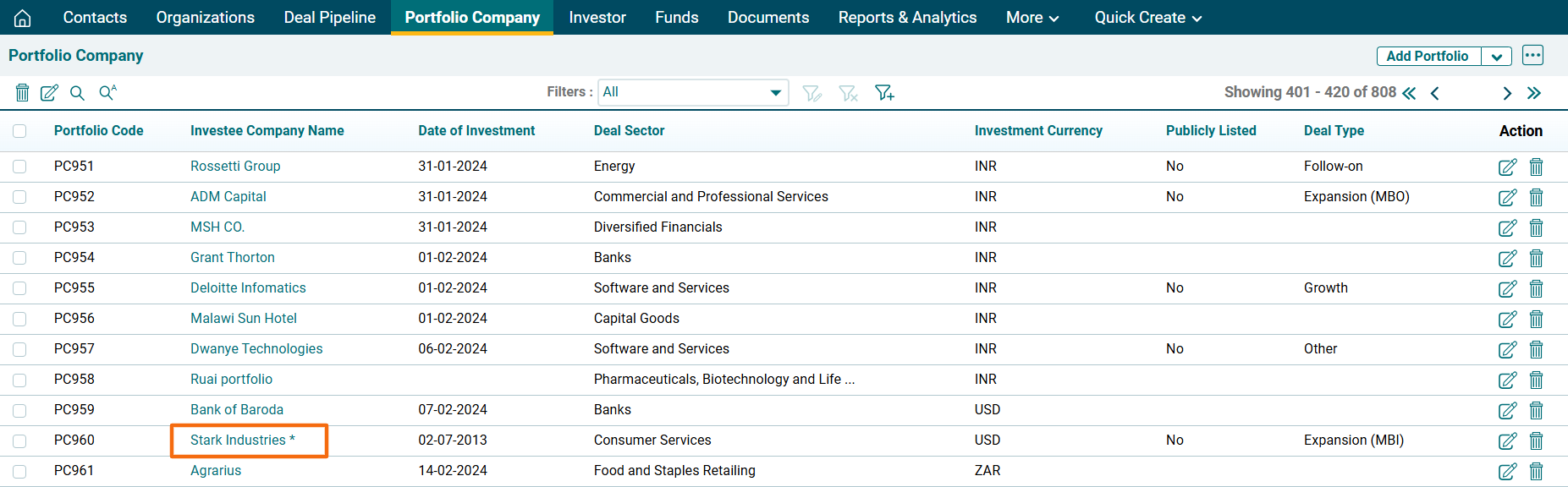Sort by Date of Investment column header

point(476,131)
